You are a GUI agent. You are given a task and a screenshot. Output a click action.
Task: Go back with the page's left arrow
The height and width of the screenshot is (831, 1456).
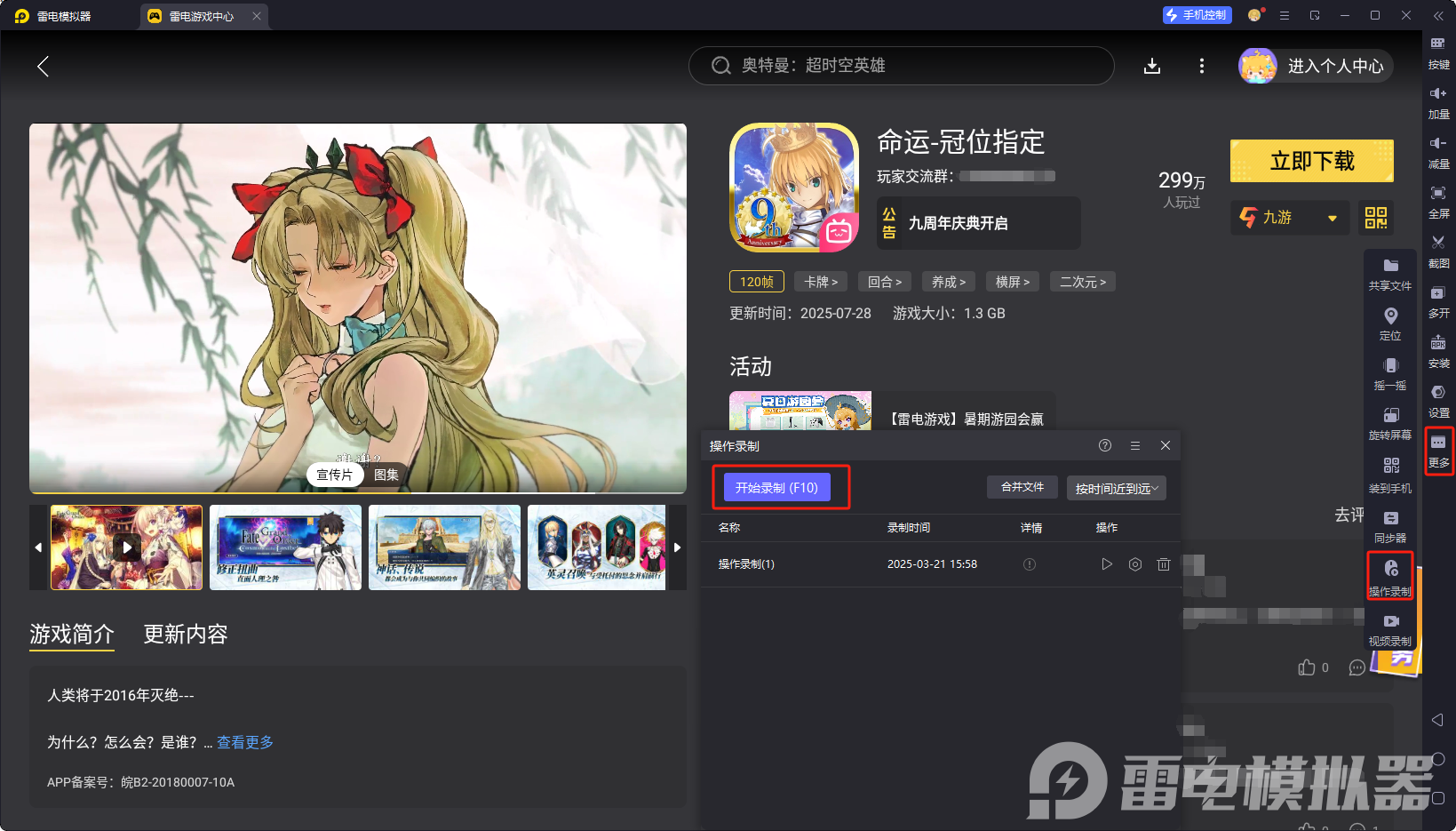click(x=43, y=66)
